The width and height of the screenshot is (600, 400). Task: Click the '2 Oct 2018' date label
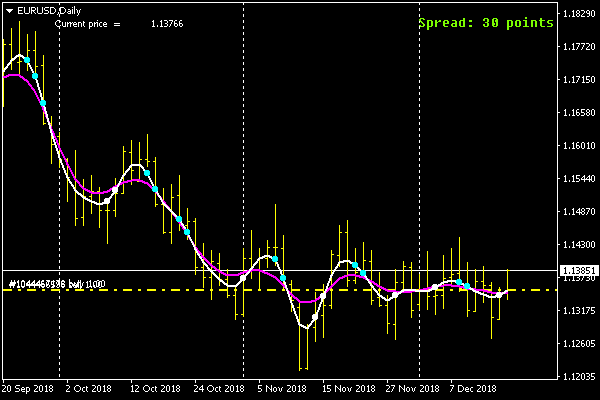coord(88,389)
